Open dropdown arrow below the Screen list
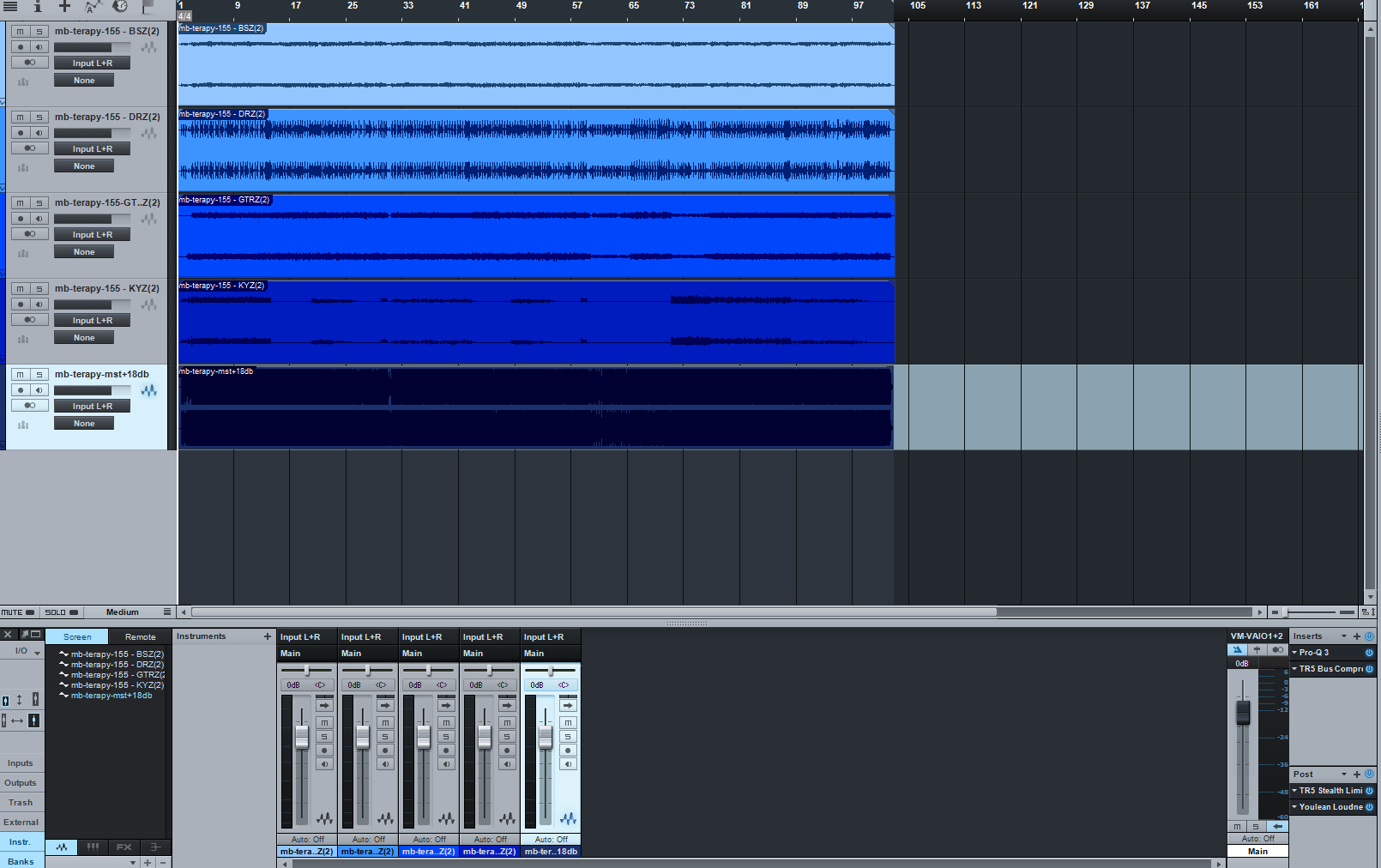Image resolution: width=1381 pixels, height=868 pixels. 133,863
